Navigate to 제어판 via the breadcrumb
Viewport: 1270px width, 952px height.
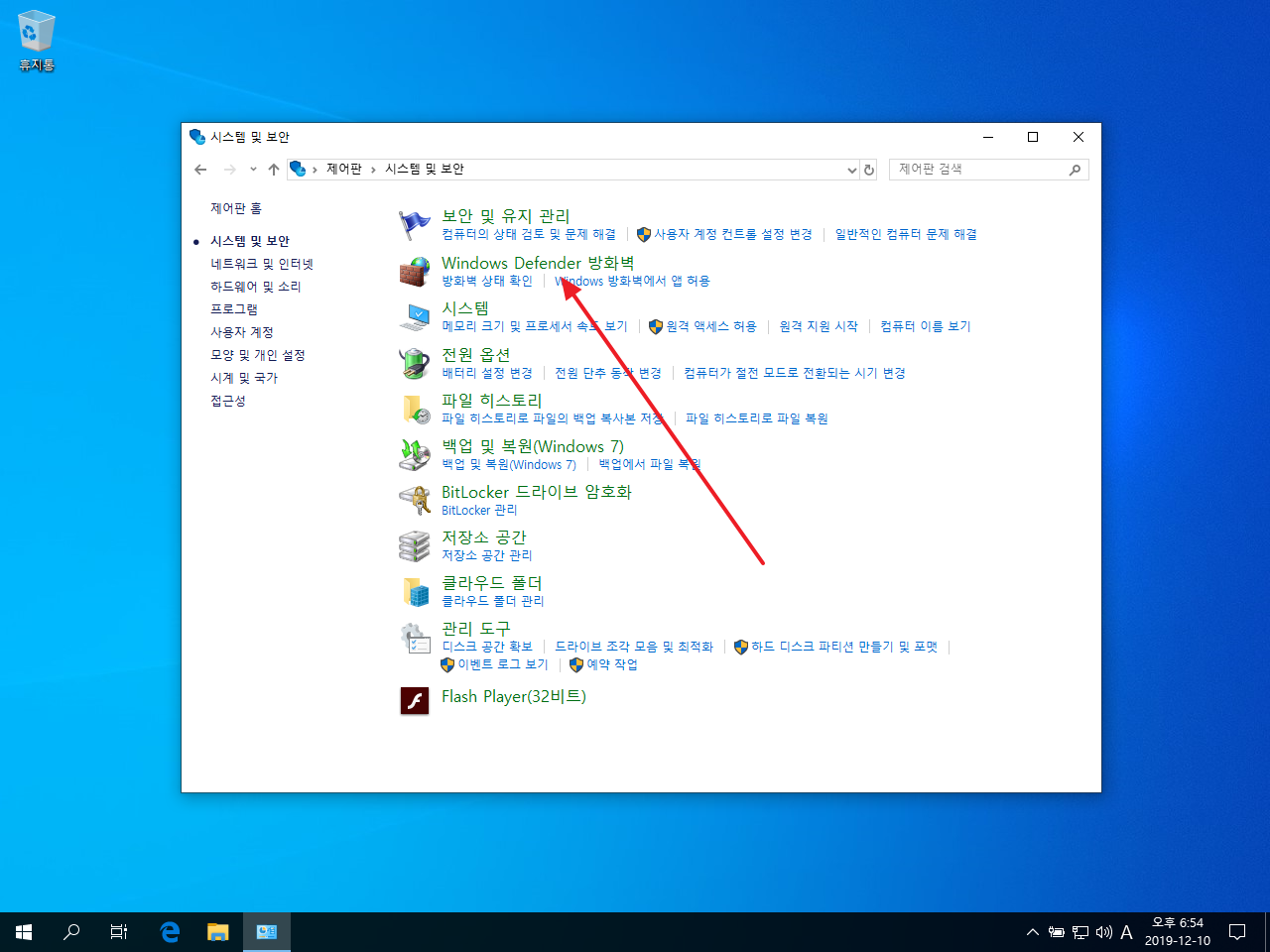pos(343,169)
